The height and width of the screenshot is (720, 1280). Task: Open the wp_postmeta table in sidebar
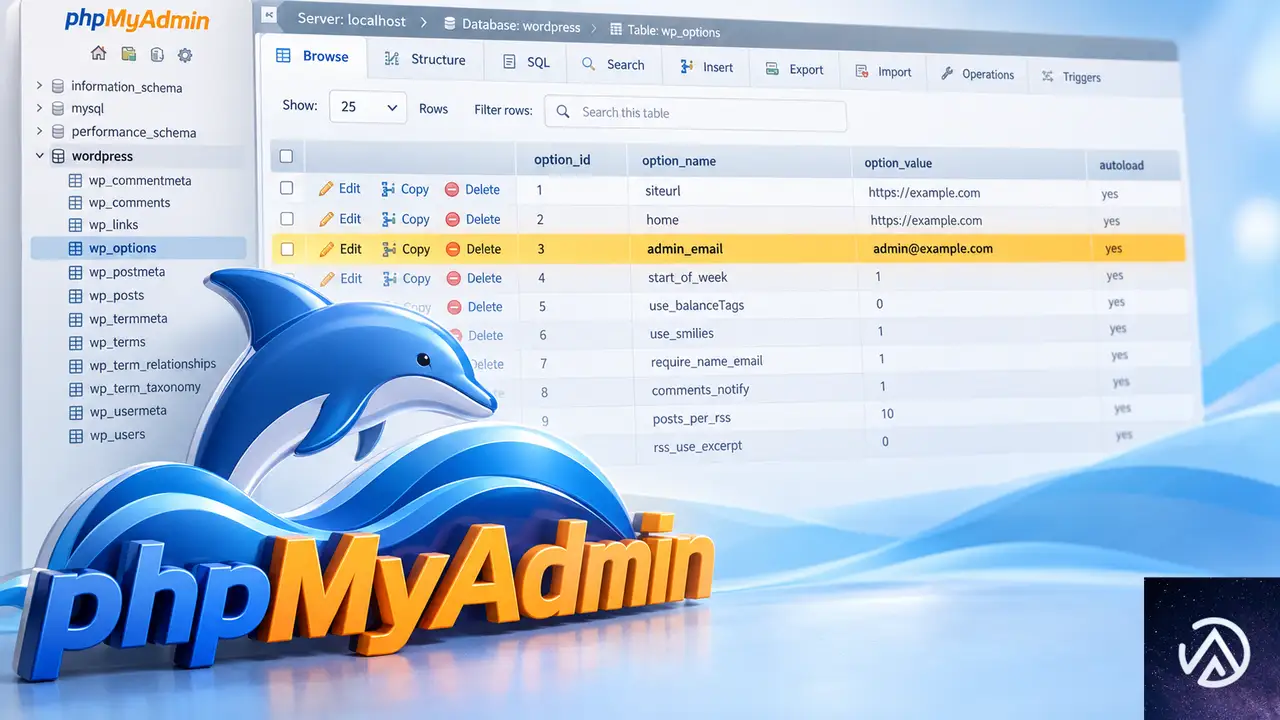(127, 272)
